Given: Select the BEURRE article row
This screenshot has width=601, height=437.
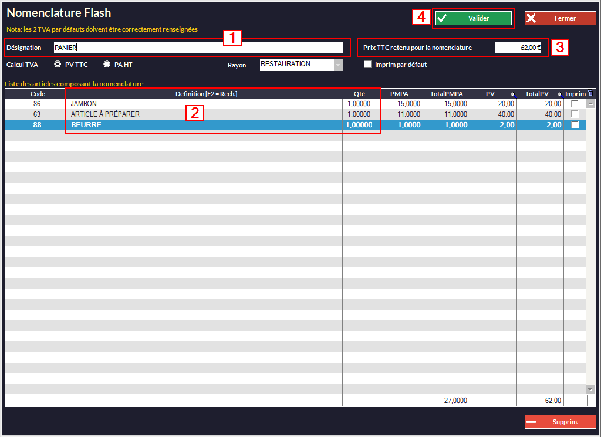Looking at the screenshot, I should click(x=200, y=125).
